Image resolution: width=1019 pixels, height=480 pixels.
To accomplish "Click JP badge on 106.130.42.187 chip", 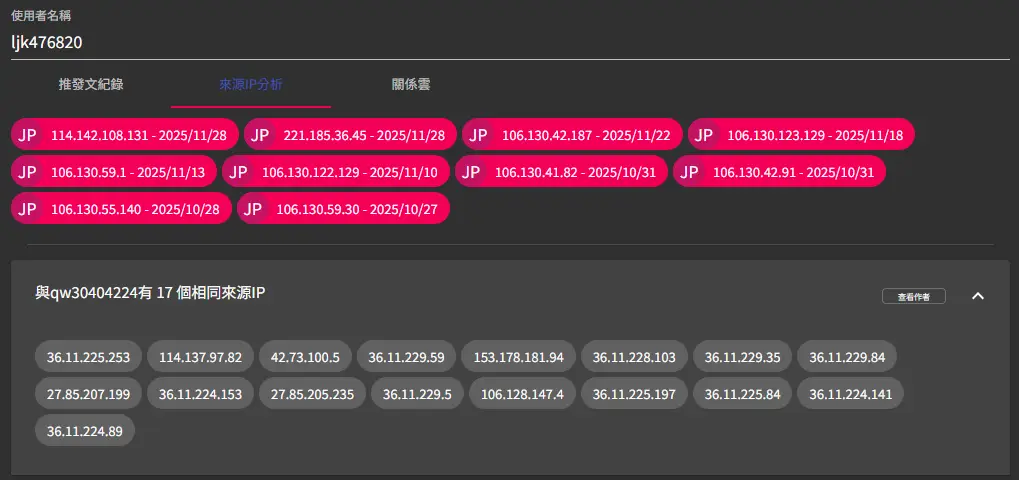I will tap(478, 135).
